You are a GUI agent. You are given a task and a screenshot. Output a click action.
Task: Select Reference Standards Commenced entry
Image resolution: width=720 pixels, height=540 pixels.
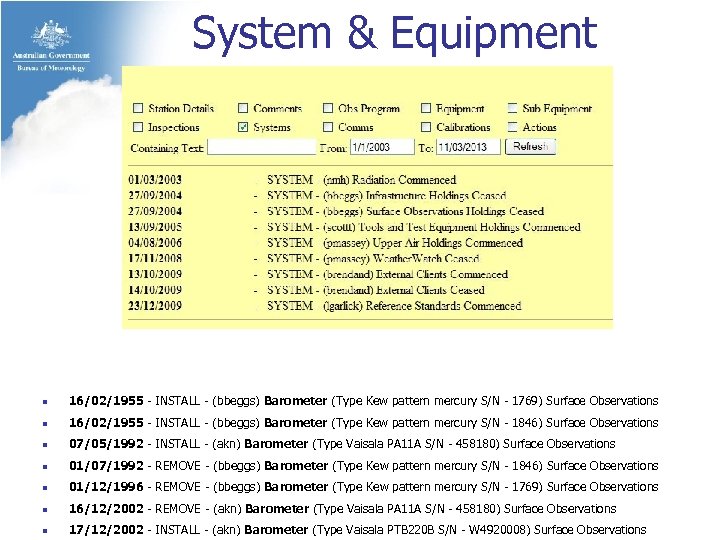coord(325,306)
